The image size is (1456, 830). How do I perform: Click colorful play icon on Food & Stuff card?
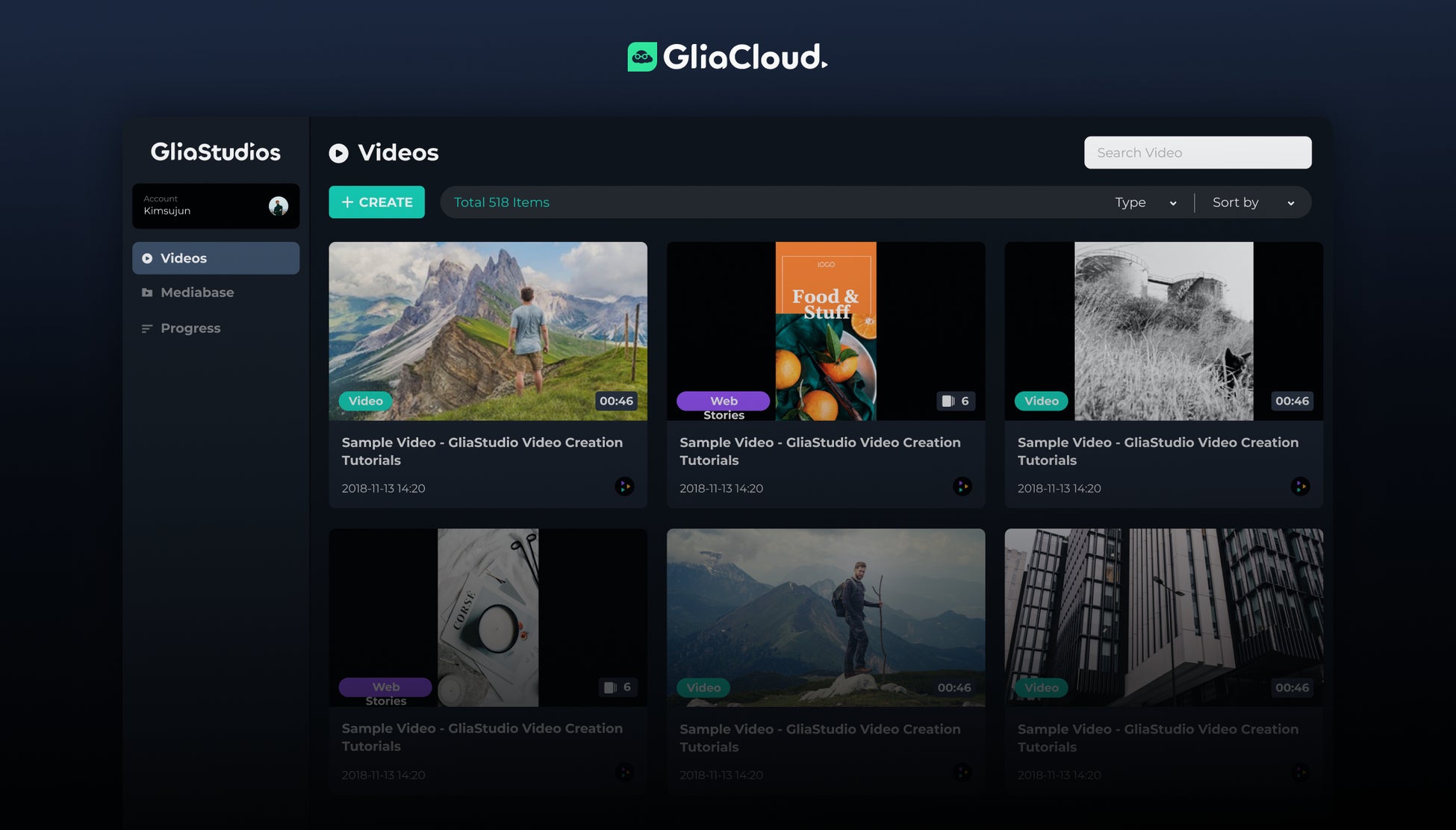[962, 487]
